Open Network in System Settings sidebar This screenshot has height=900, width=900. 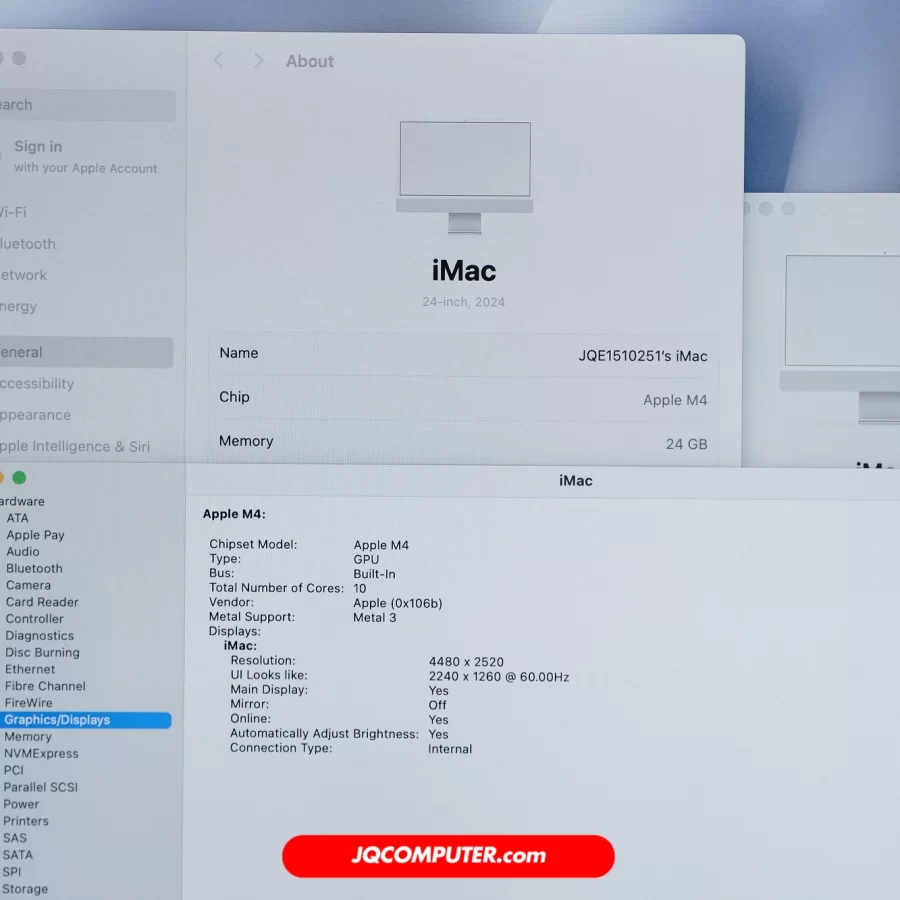click(24, 275)
